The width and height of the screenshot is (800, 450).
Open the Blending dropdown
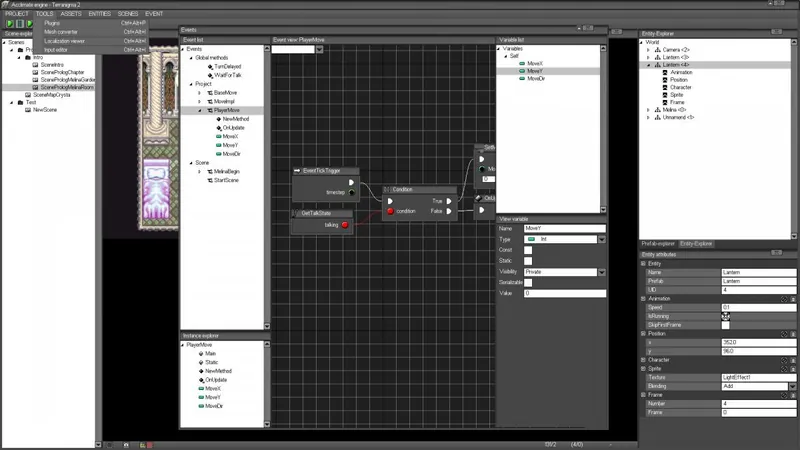pyautogui.click(x=792, y=386)
